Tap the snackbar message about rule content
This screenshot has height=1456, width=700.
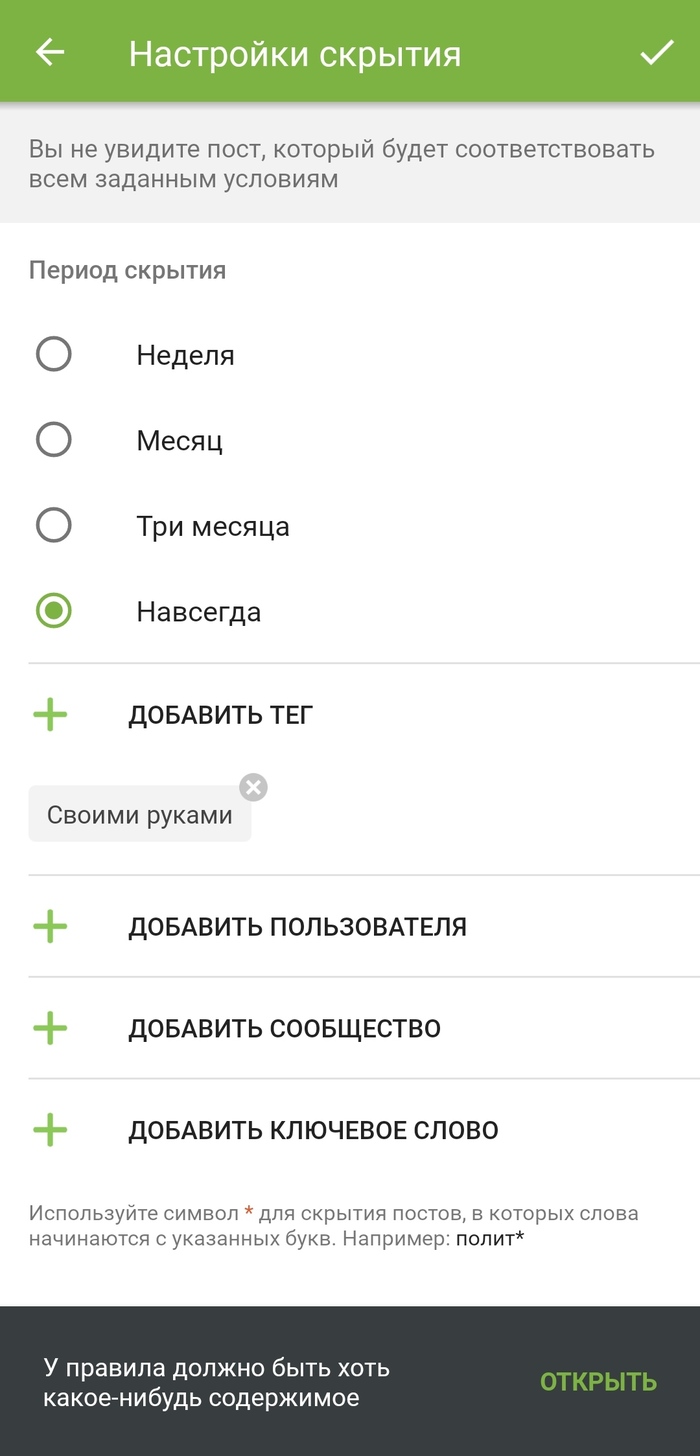(x=216, y=1382)
